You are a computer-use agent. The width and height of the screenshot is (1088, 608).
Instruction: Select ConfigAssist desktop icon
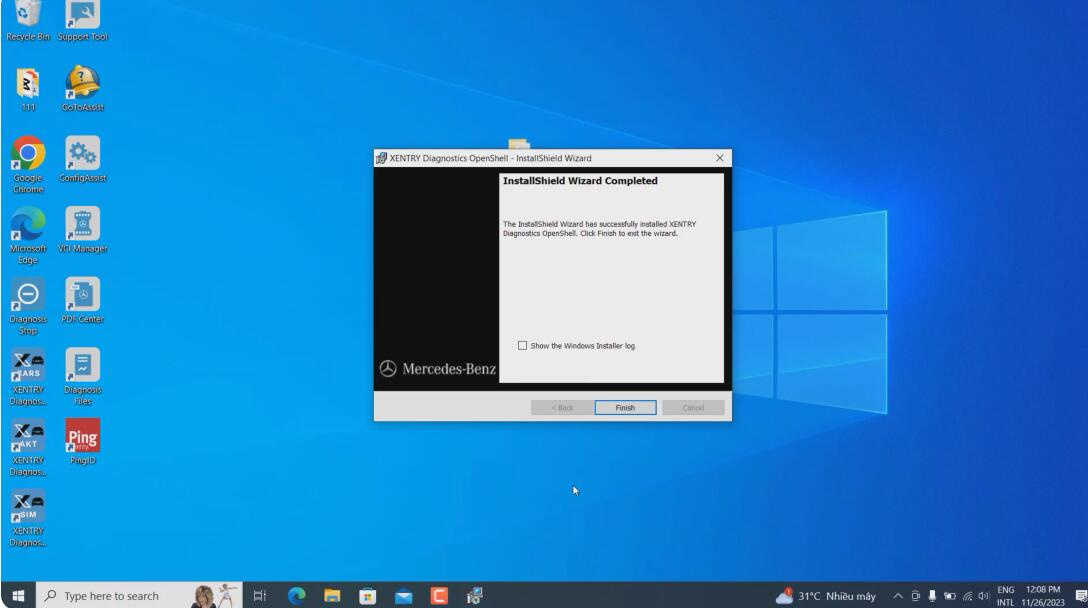(83, 160)
